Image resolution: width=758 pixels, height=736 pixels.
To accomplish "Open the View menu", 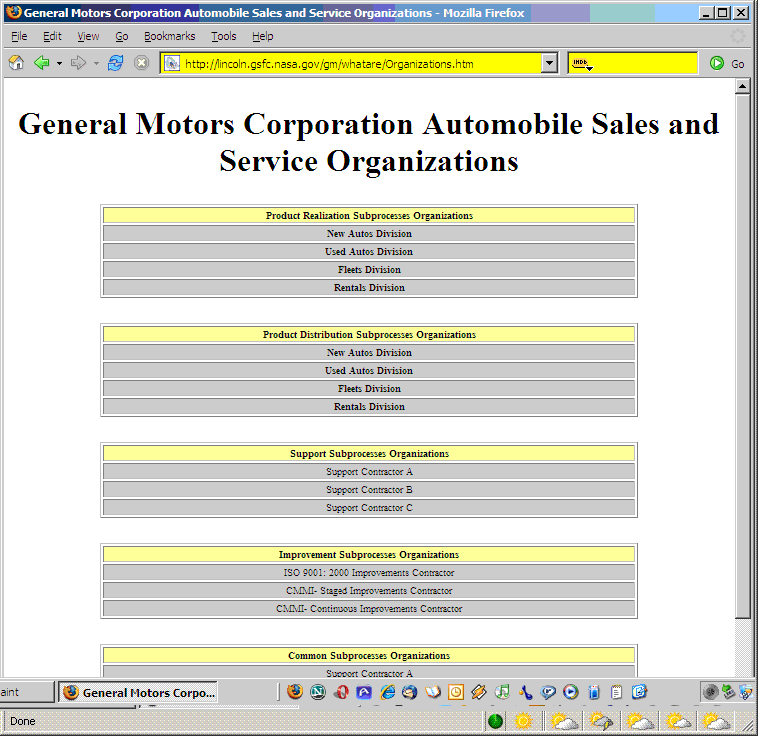I will coord(88,36).
